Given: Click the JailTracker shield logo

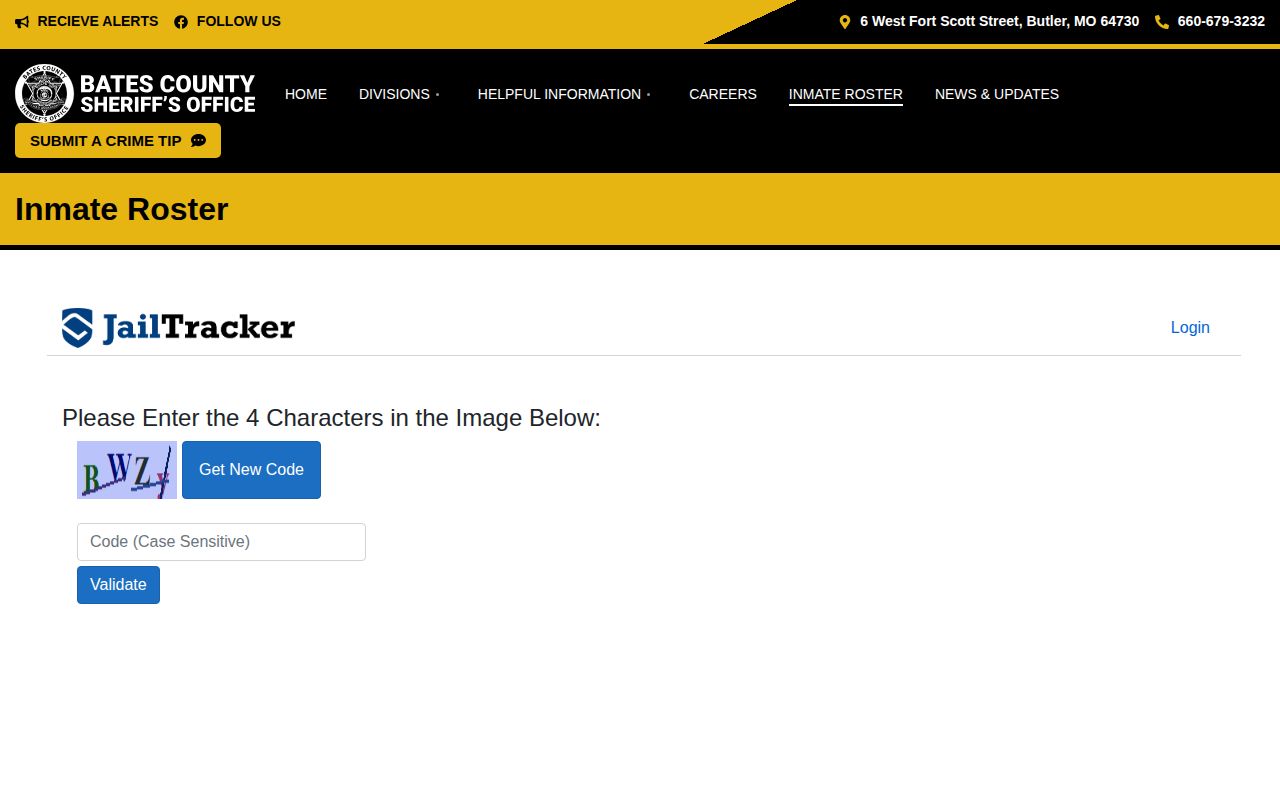Looking at the screenshot, I should coord(77,328).
